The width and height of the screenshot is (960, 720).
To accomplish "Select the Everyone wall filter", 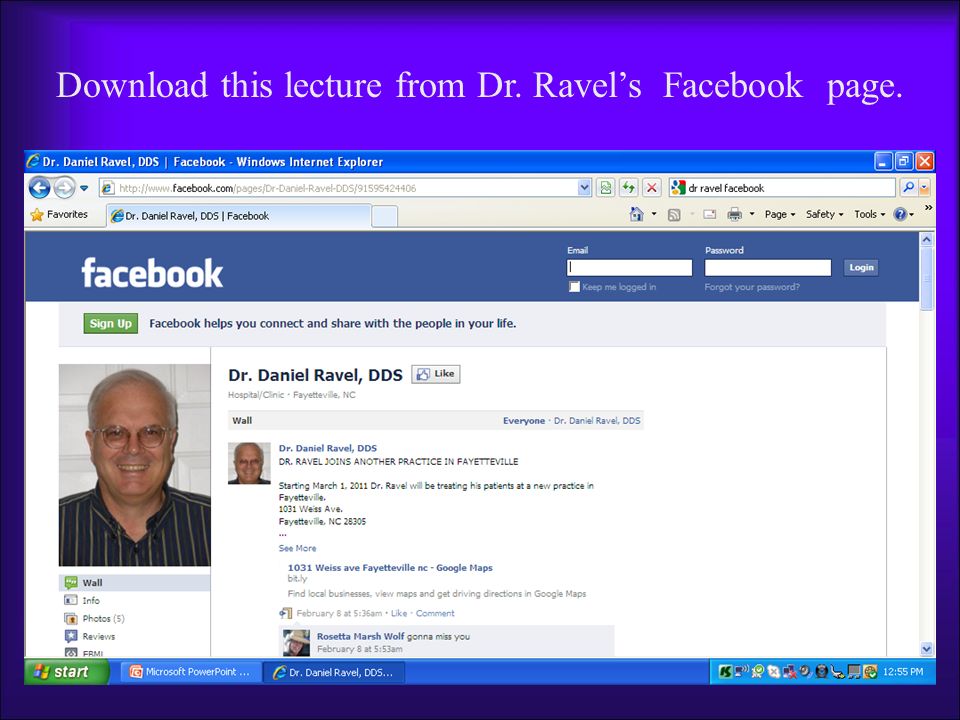I will (523, 421).
